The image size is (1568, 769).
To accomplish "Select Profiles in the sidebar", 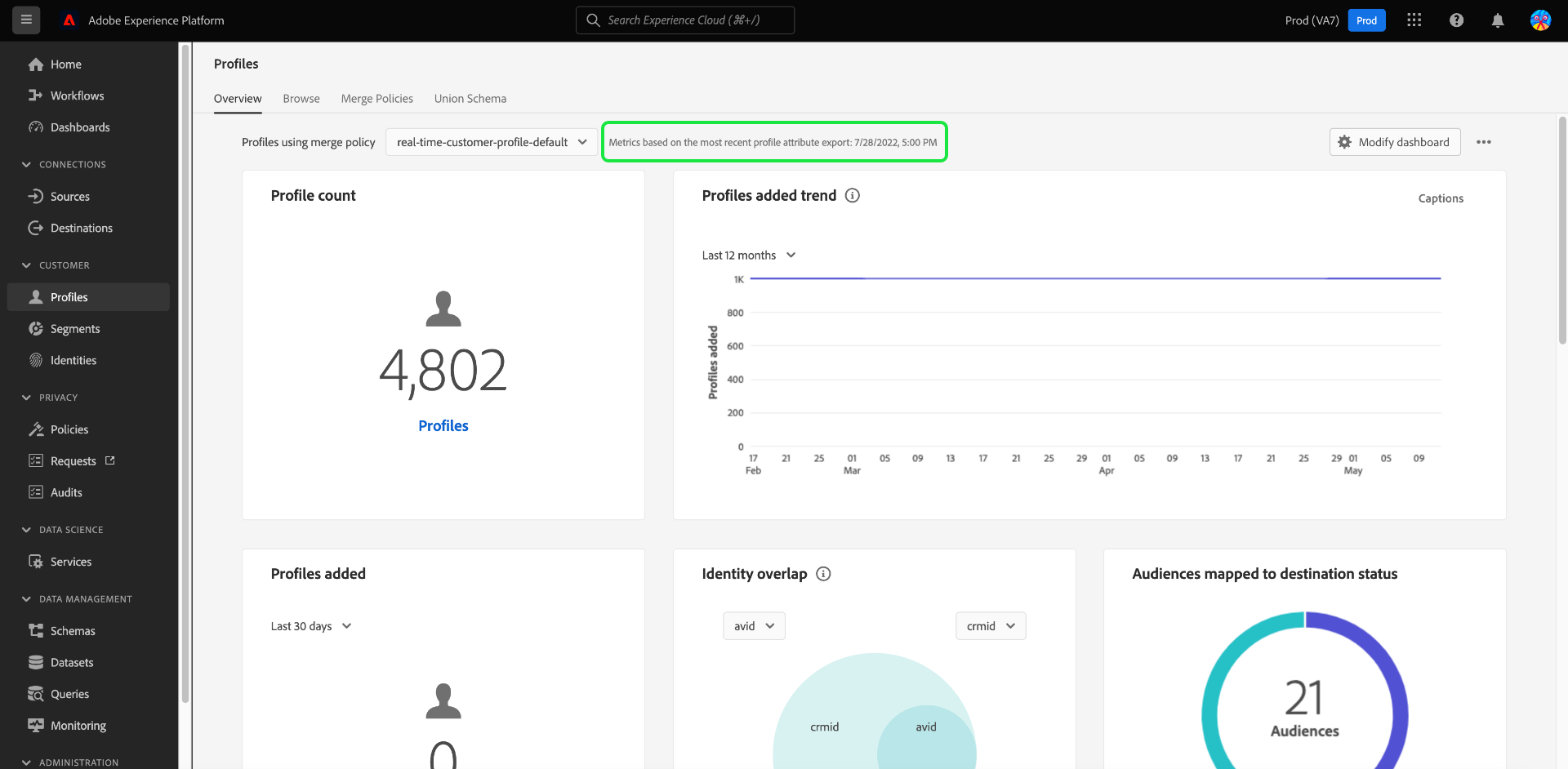I will point(88,297).
